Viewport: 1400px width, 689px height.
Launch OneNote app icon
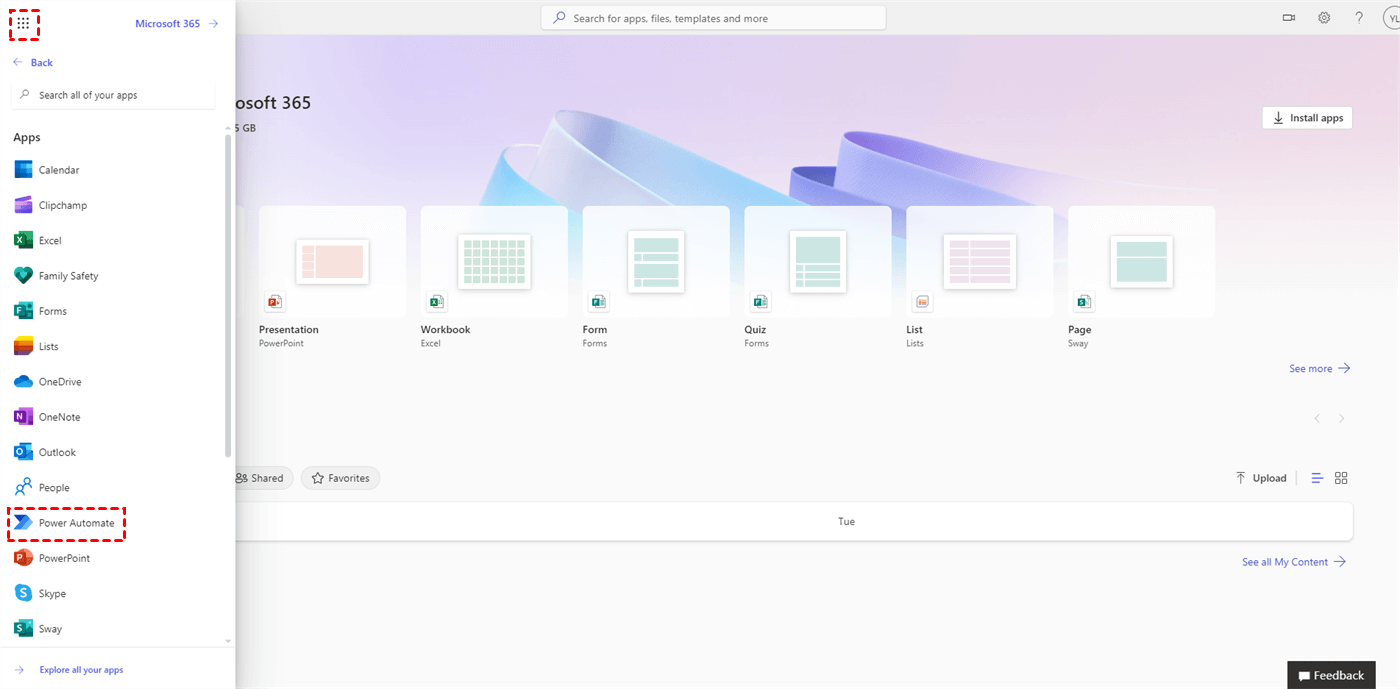[24, 417]
